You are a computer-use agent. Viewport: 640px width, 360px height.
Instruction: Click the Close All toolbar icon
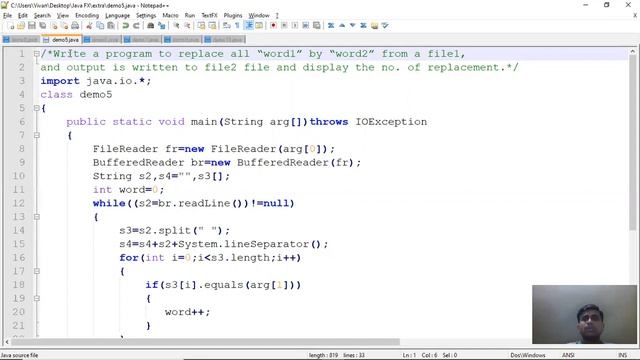[64, 26]
